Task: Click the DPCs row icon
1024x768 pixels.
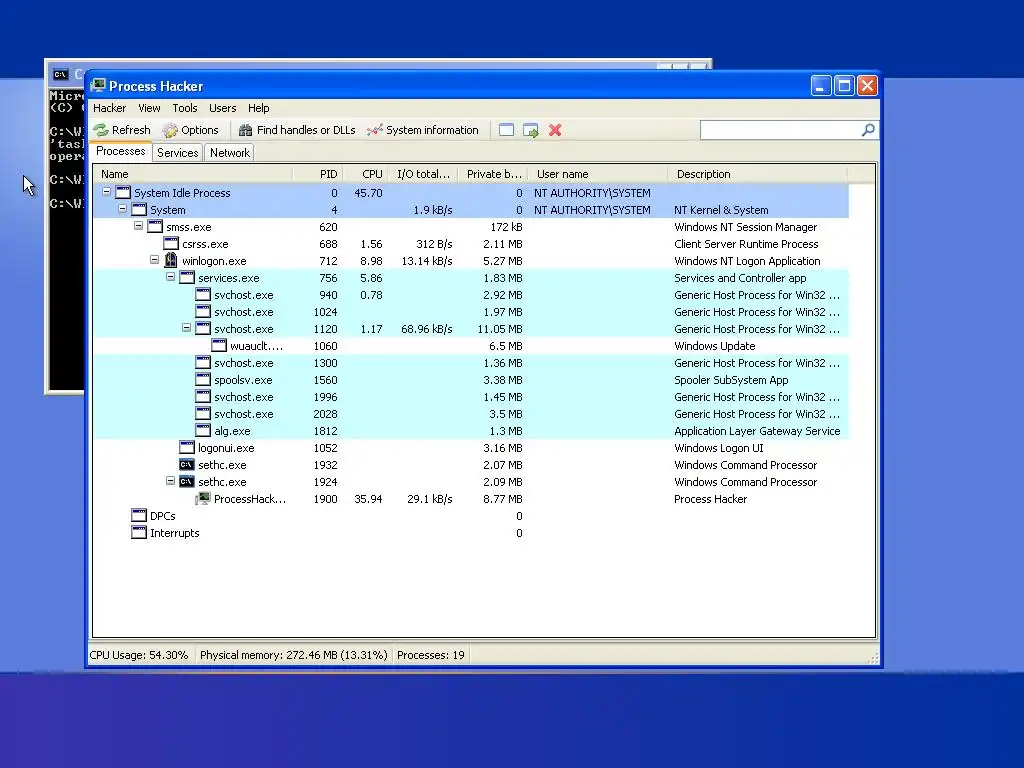Action: point(139,515)
